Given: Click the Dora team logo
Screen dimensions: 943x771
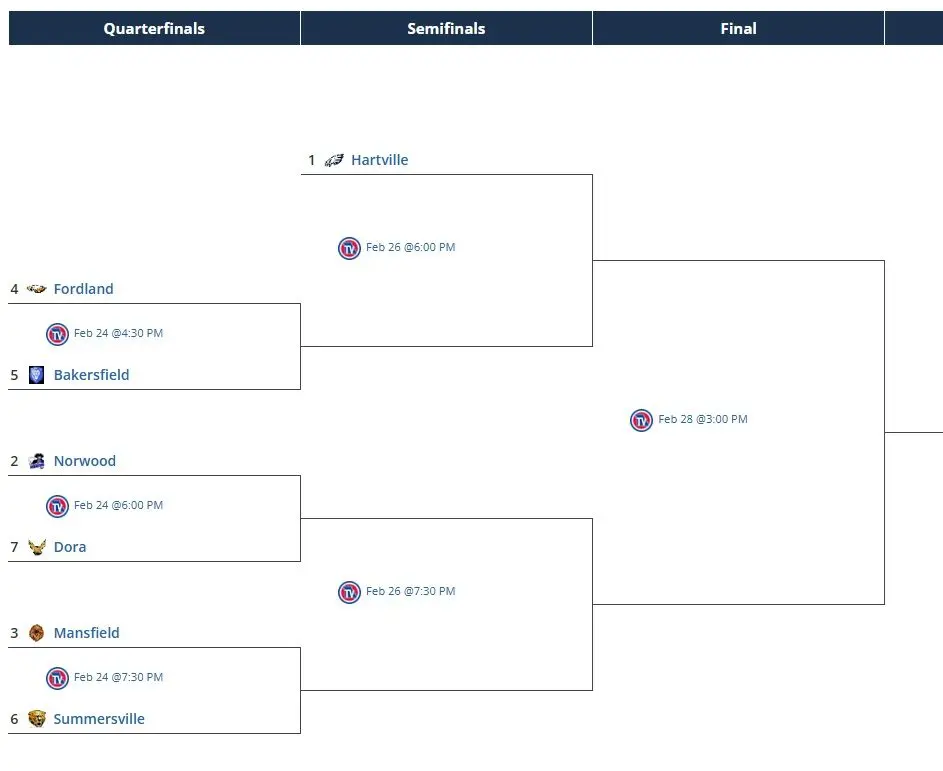Looking at the screenshot, I should (38, 547).
